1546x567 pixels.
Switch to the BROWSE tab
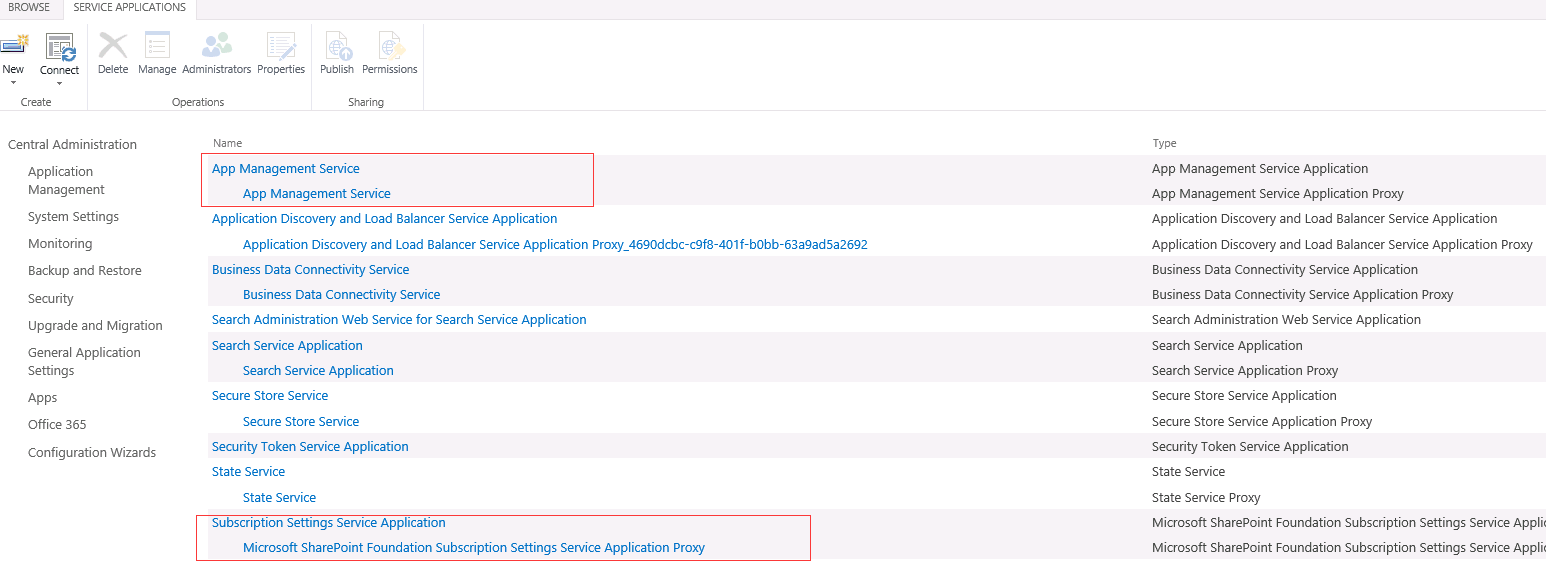[x=29, y=7]
